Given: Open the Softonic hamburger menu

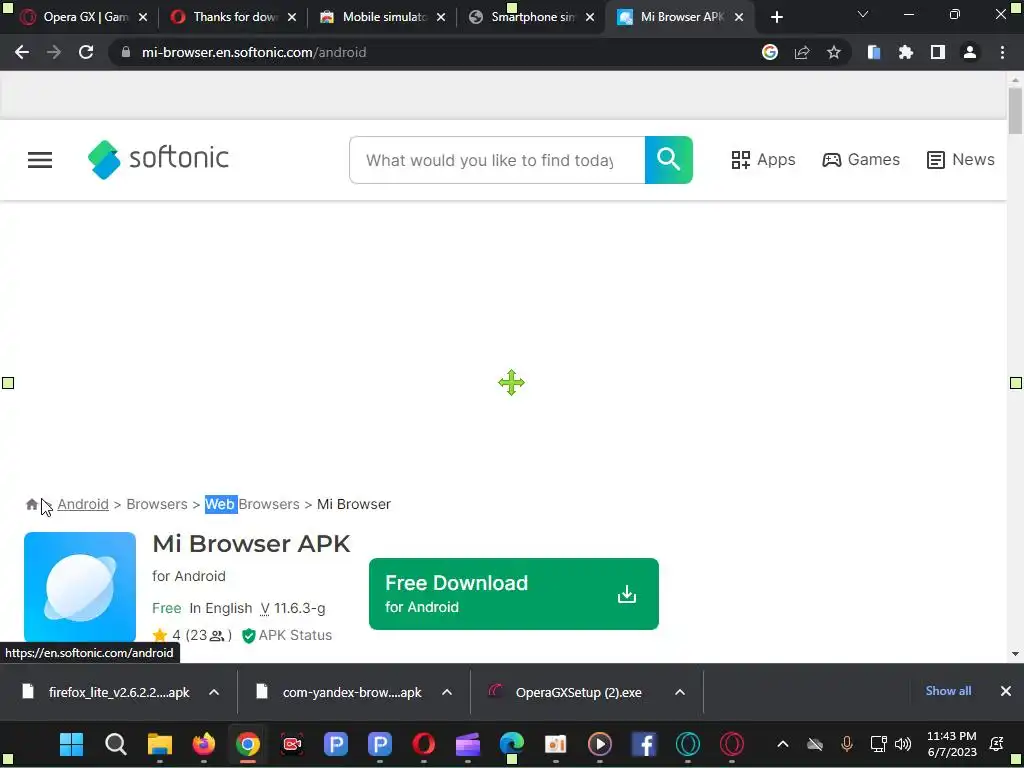Looking at the screenshot, I should pyautogui.click(x=40, y=160).
